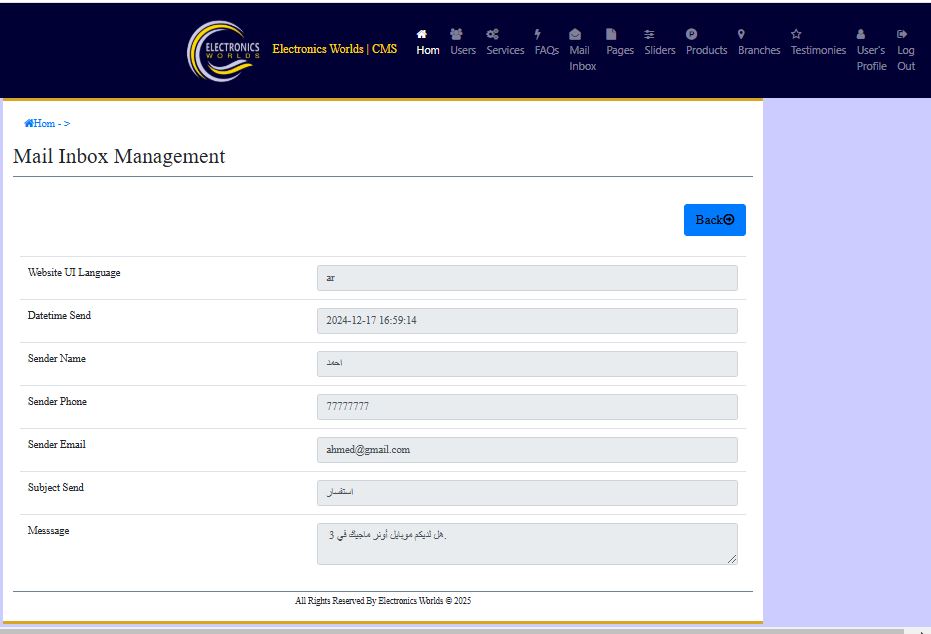Image resolution: width=931 pixels, height=634 pixels.
Task: Open the Electronics Worlds | CMS title link
Action: point(334,49)
